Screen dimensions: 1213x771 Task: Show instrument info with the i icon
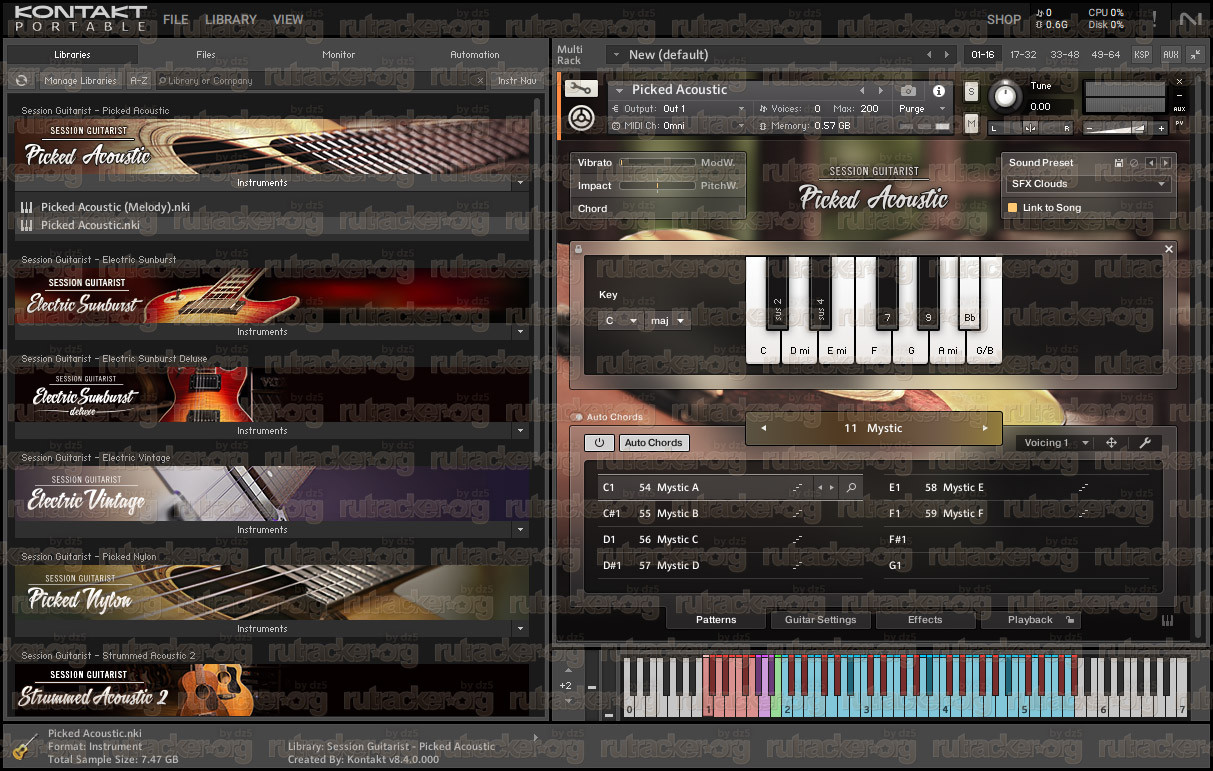tap(939, 90)
